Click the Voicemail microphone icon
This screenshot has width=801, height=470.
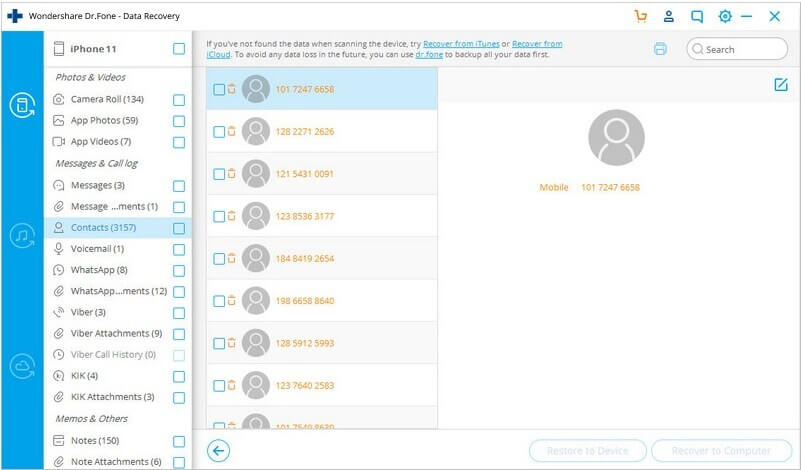59,249
